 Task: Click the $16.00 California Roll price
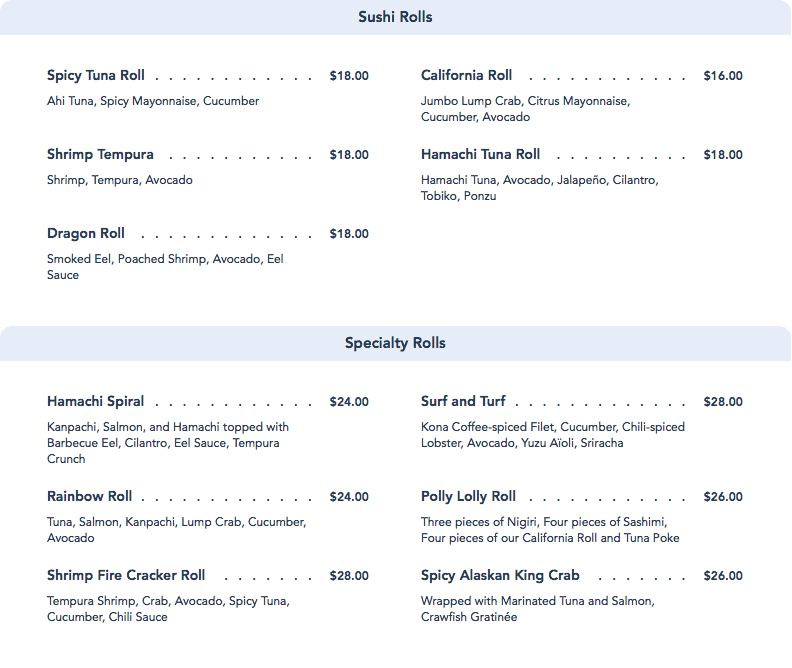[723, 76]
